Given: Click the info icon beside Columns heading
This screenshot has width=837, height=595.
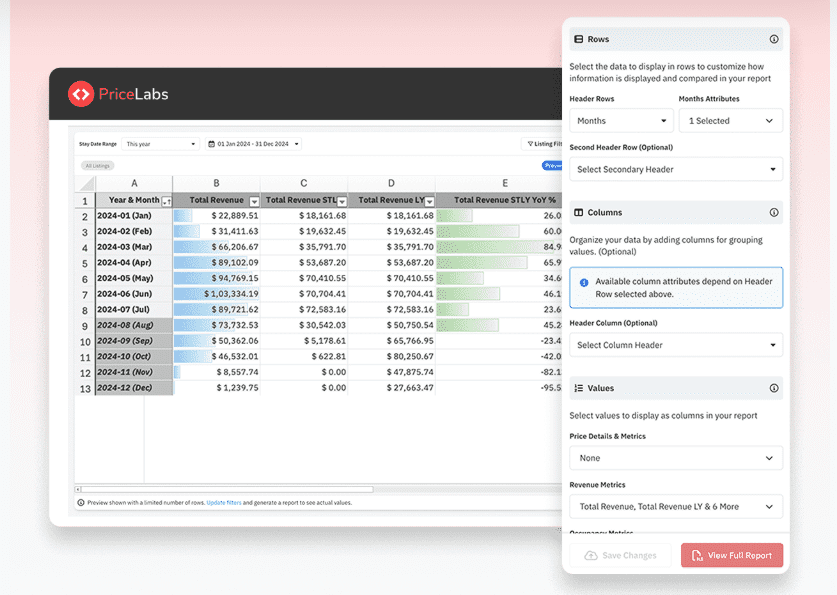Looking at the screenshot, I should pyautogui.click(x=773, y=213).
